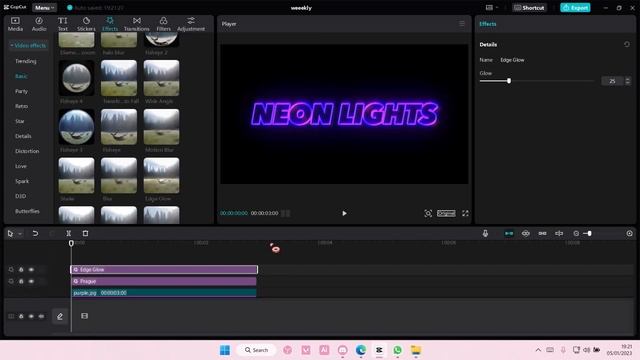Collapse the Video effects category list
Screen dimensions: 640x360
point(28,45)
